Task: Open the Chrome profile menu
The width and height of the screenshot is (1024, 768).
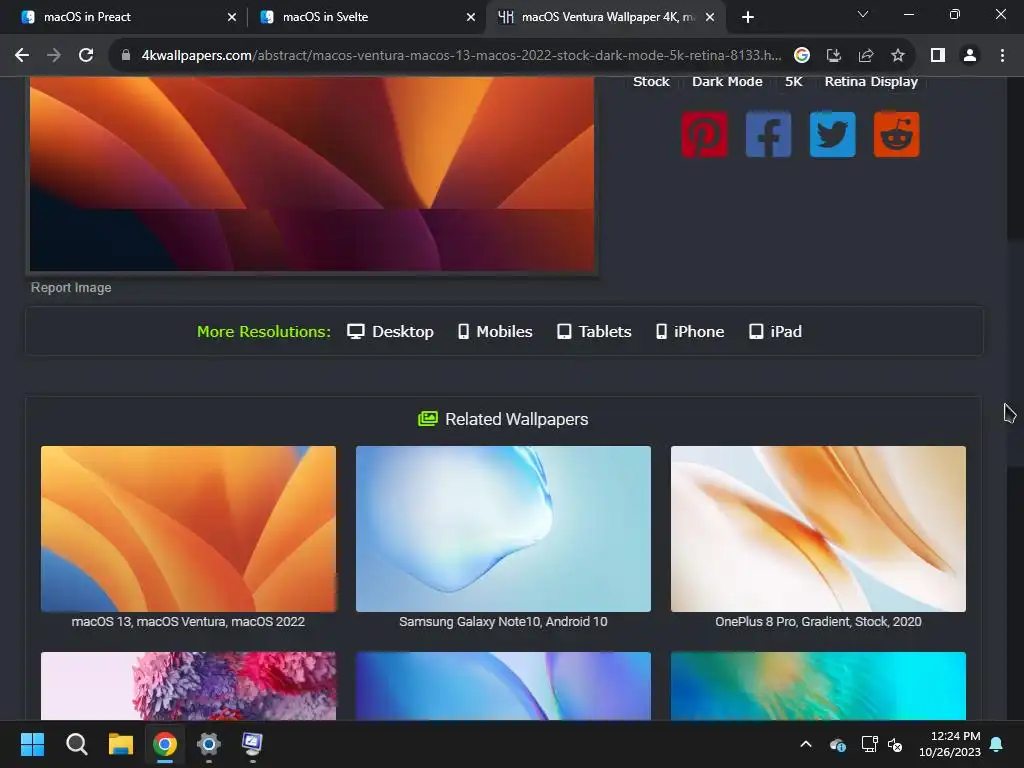Action: (x=970, y=56)
